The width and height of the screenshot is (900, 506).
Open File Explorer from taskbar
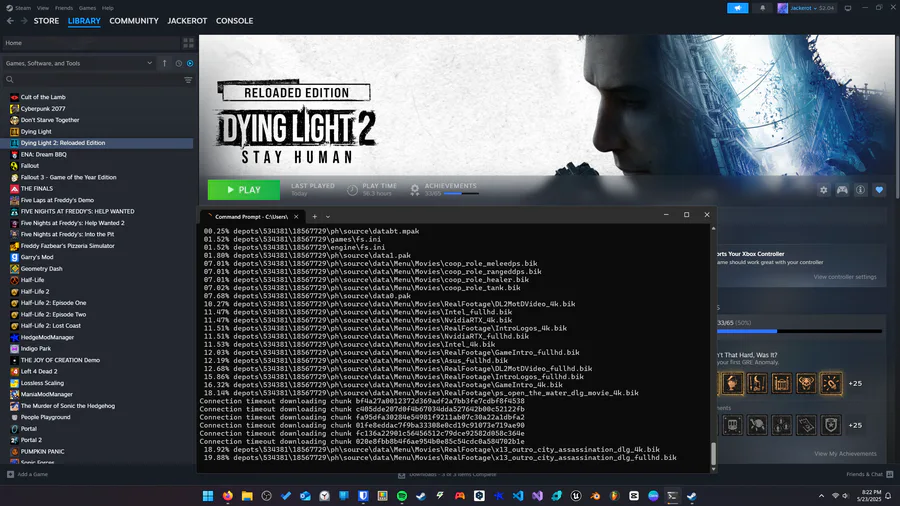point(247,496)
